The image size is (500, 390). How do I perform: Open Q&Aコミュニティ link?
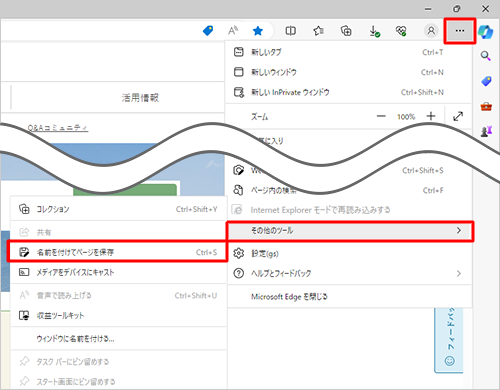point(58,128)
